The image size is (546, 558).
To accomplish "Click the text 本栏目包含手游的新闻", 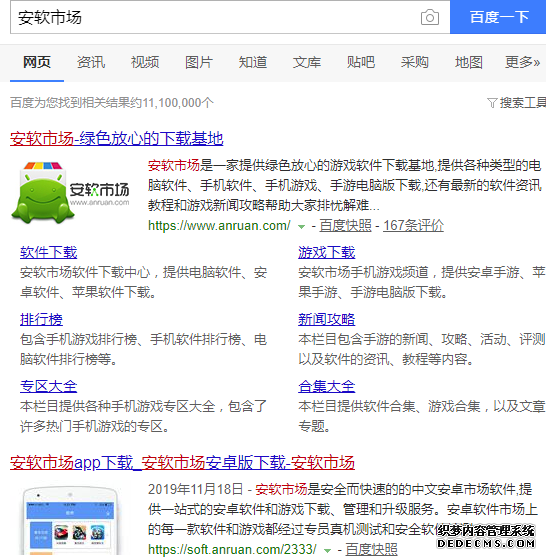I will [x=363, y=339].
